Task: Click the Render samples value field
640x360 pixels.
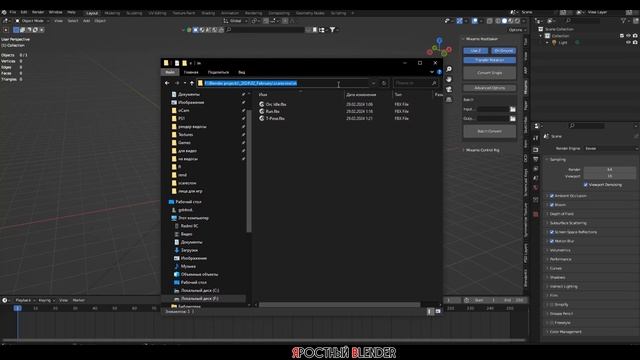Action: pyautogui.click(x=609, y=169)
